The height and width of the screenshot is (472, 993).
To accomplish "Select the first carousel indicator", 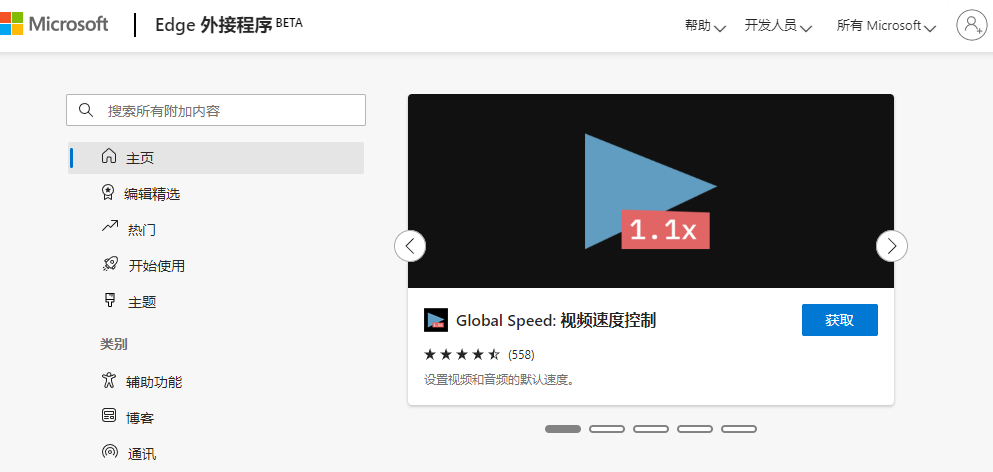I will coord(563,429).
